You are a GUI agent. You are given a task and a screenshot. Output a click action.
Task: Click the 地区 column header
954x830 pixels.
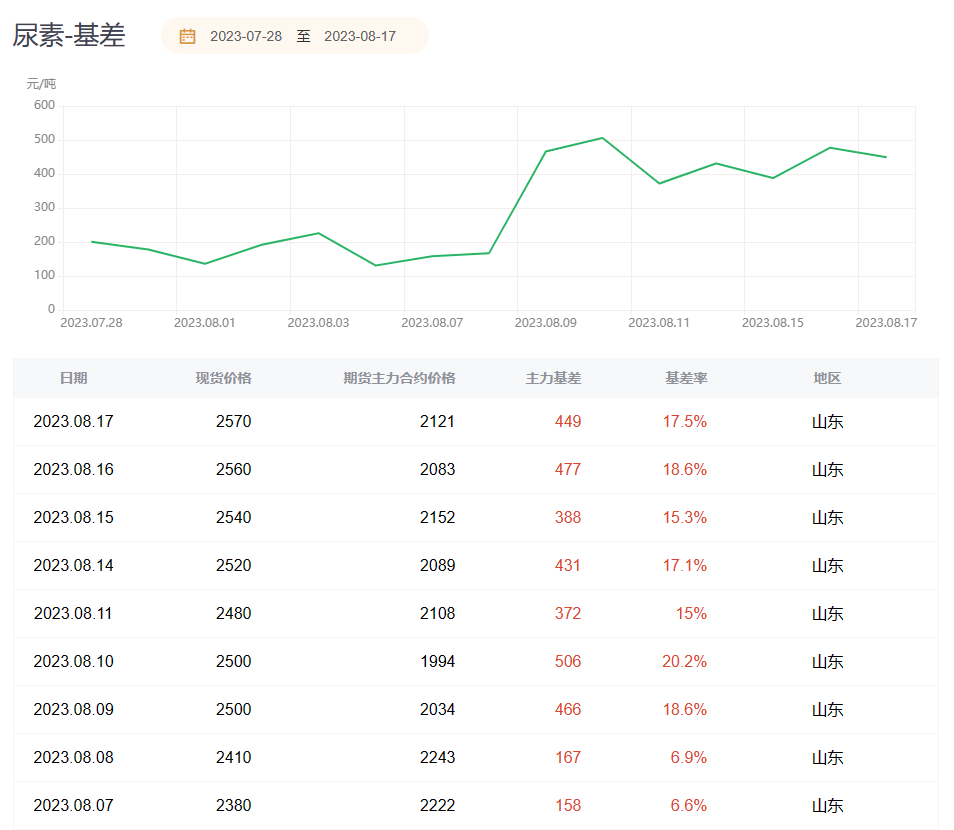(827, 378)
